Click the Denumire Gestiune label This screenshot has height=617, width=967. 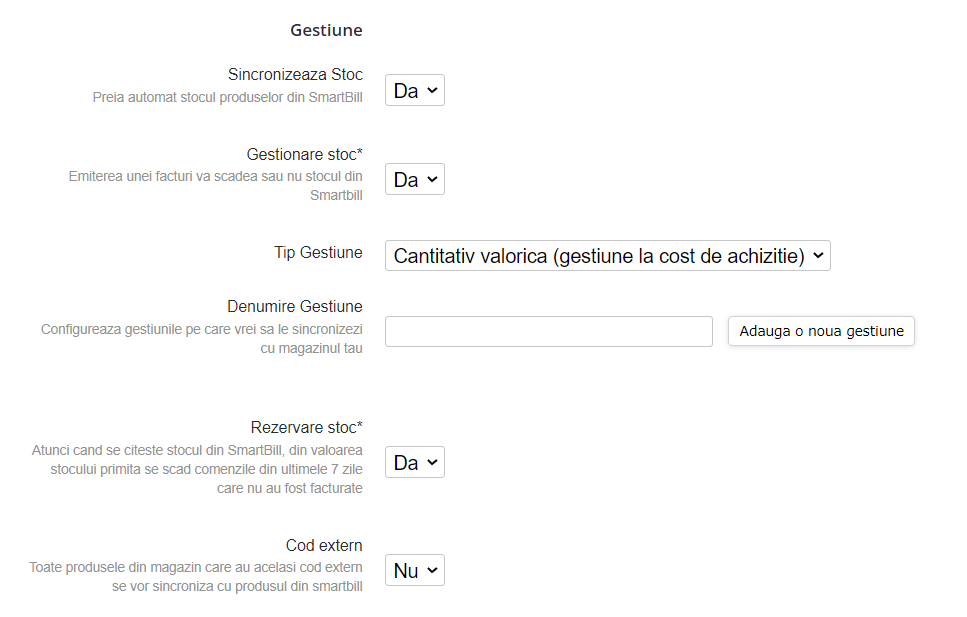[295, 306]
